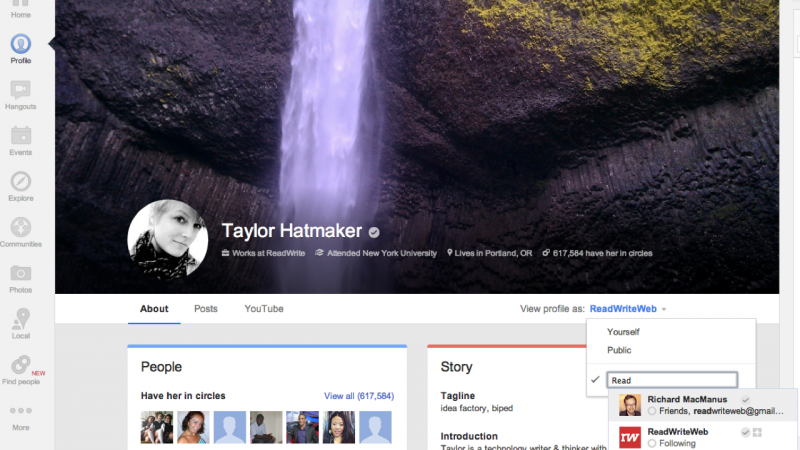Screen dimensions: 800x450
Task: Open the Photos camera icon
Action: pos(20,273)
